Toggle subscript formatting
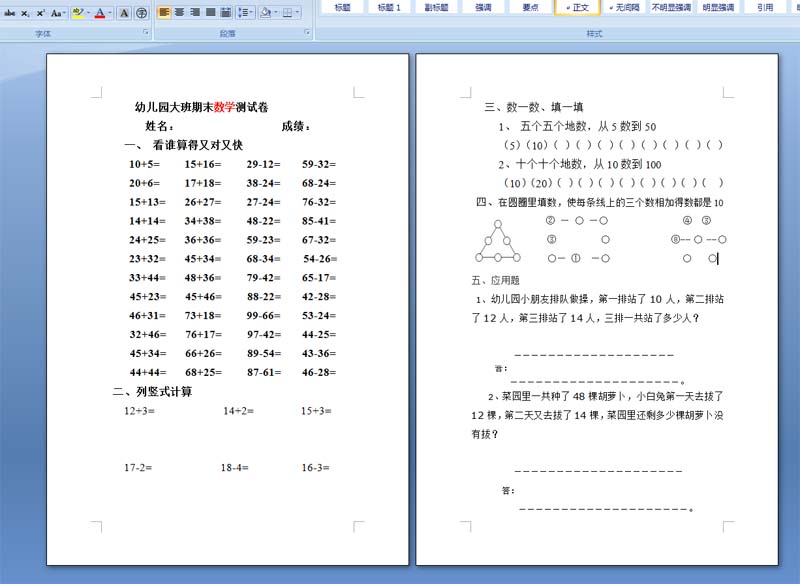The height and width of the screenshot is (584, 800). tap(25, 13)
